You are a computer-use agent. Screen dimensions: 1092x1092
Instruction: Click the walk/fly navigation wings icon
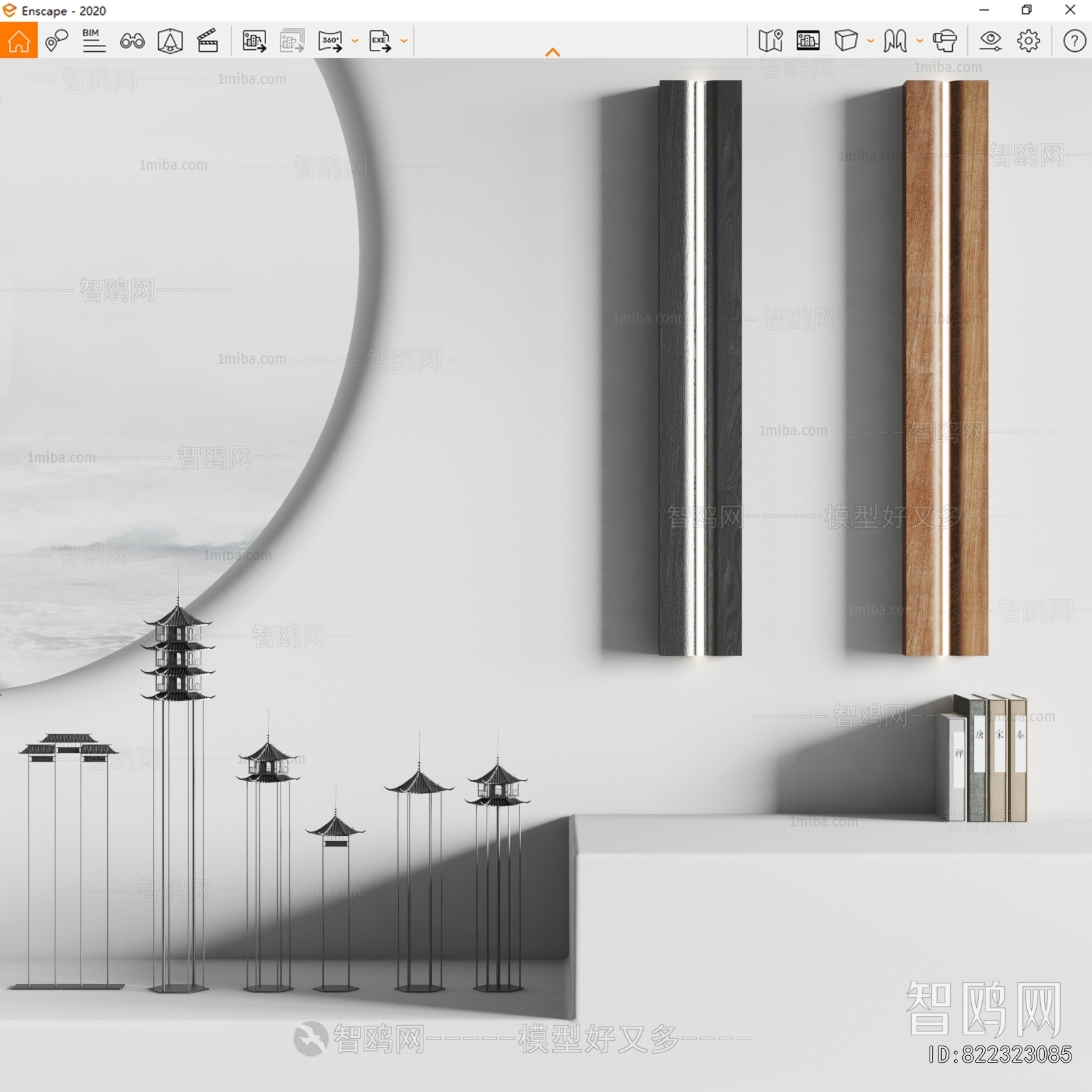[x=895, y=41]
